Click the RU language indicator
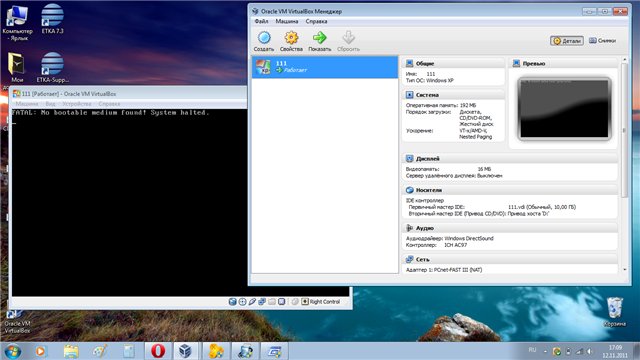Screen dimensions: 640x360 532,350
